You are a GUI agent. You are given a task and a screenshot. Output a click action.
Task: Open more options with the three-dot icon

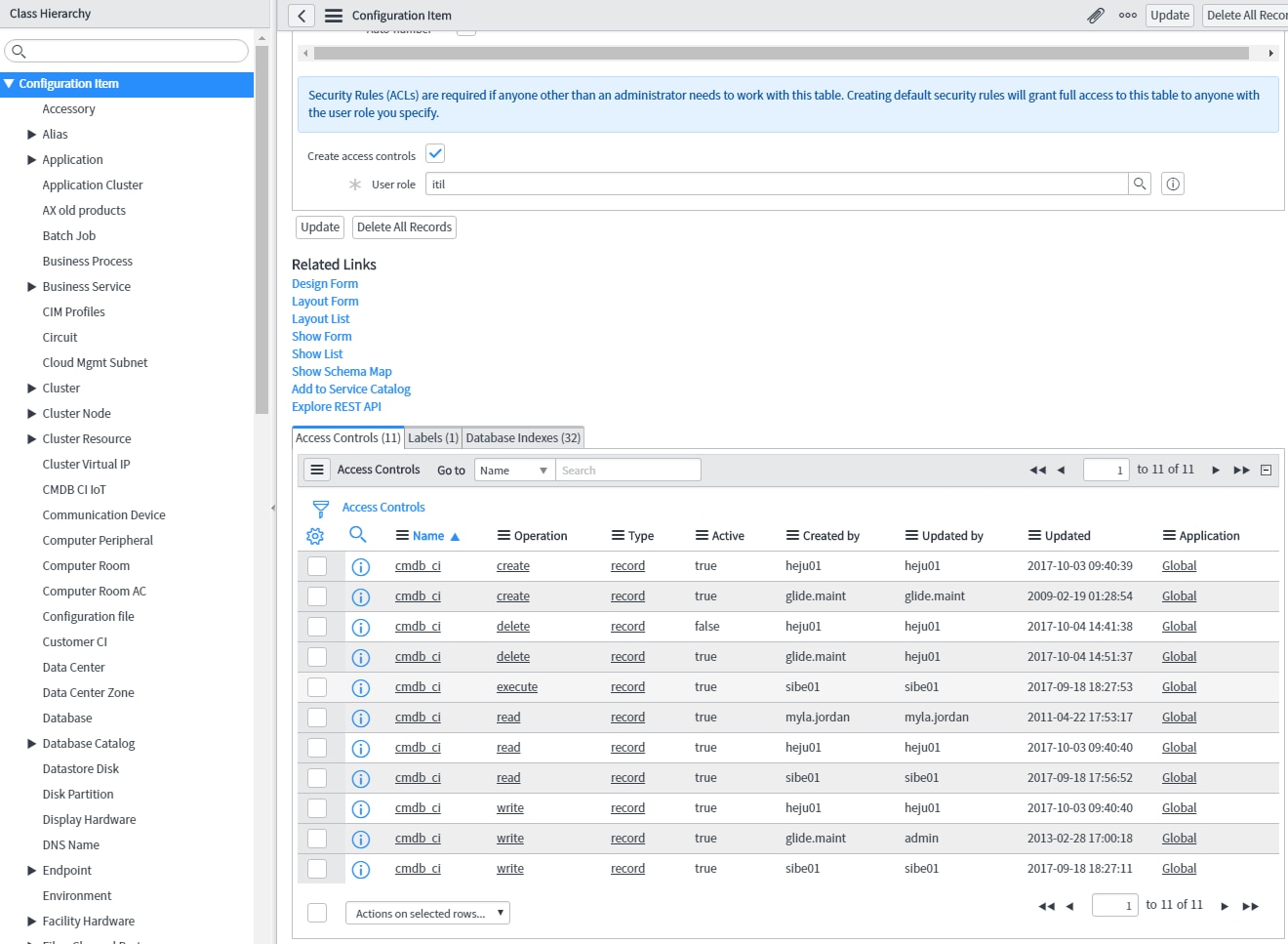[1128, 16]
